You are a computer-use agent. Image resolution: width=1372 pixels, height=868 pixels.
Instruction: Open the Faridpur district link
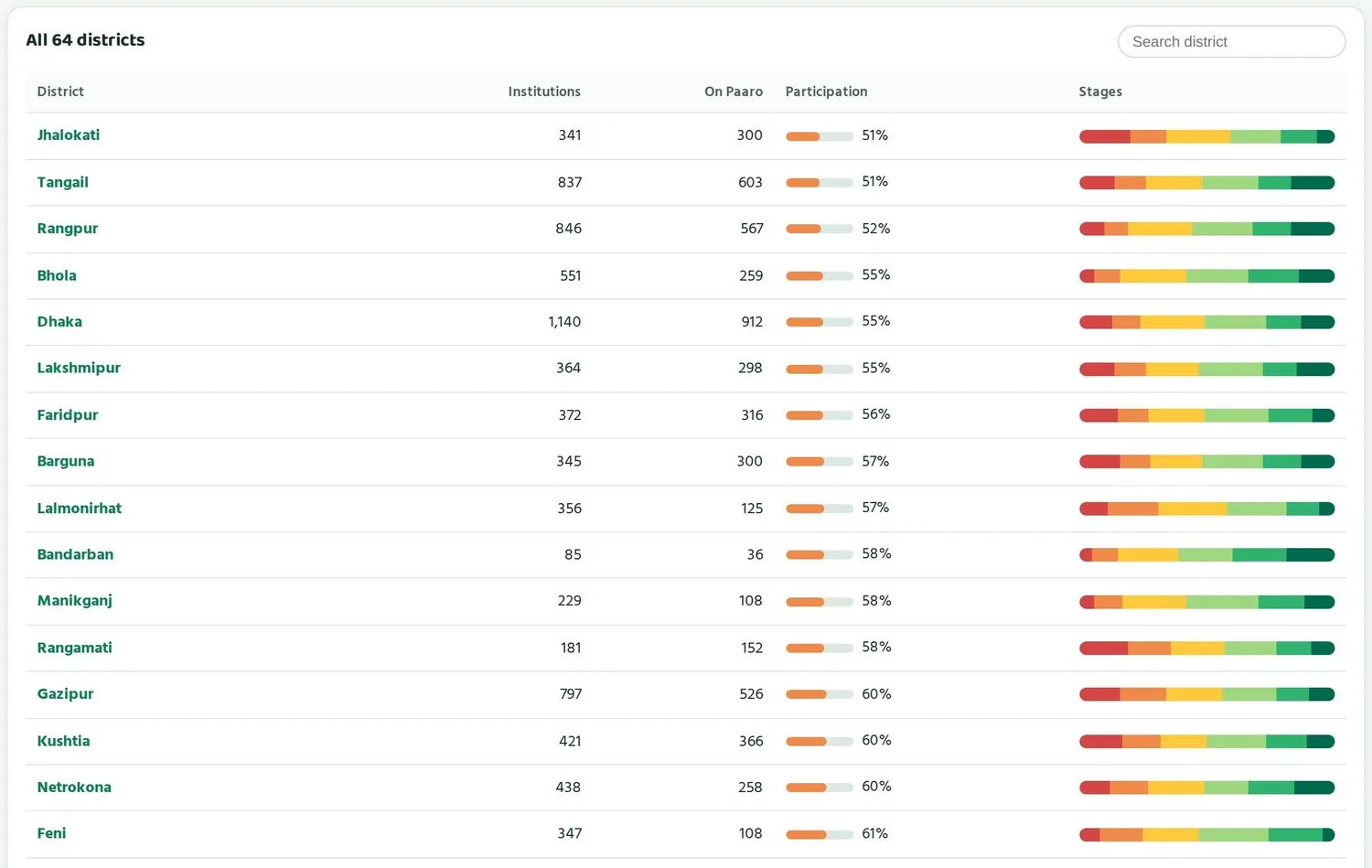coord(68,415)
